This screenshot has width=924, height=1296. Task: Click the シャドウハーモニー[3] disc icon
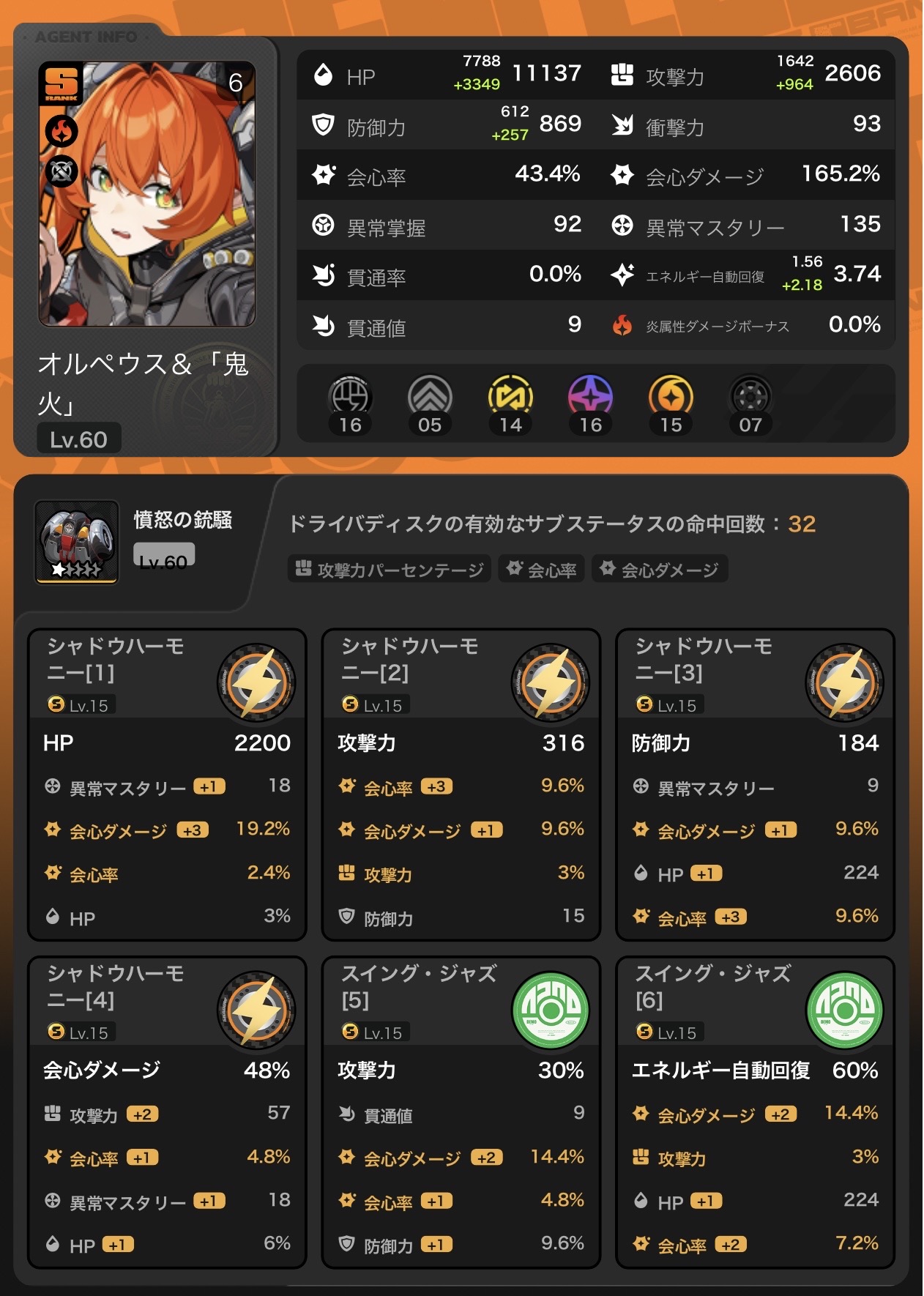point(845,682)
